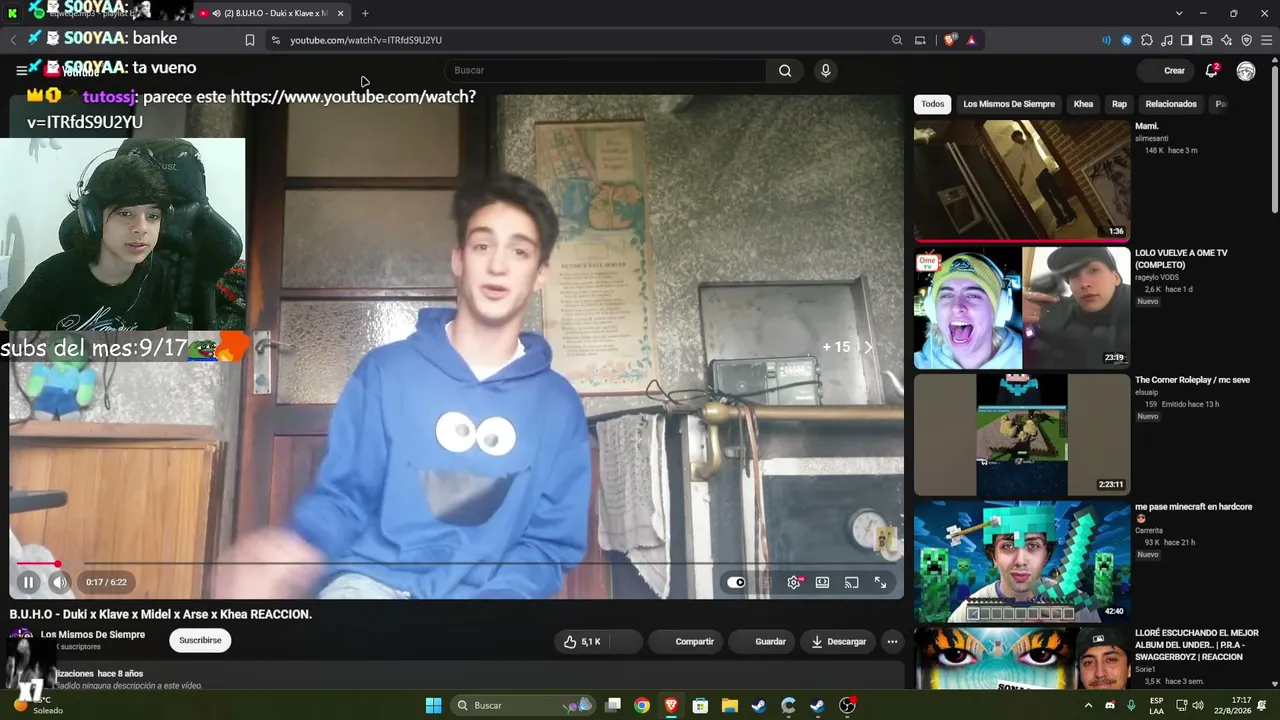
Task: Open the Leo AI sparkle icon
Action: (x=1227, y=40)
